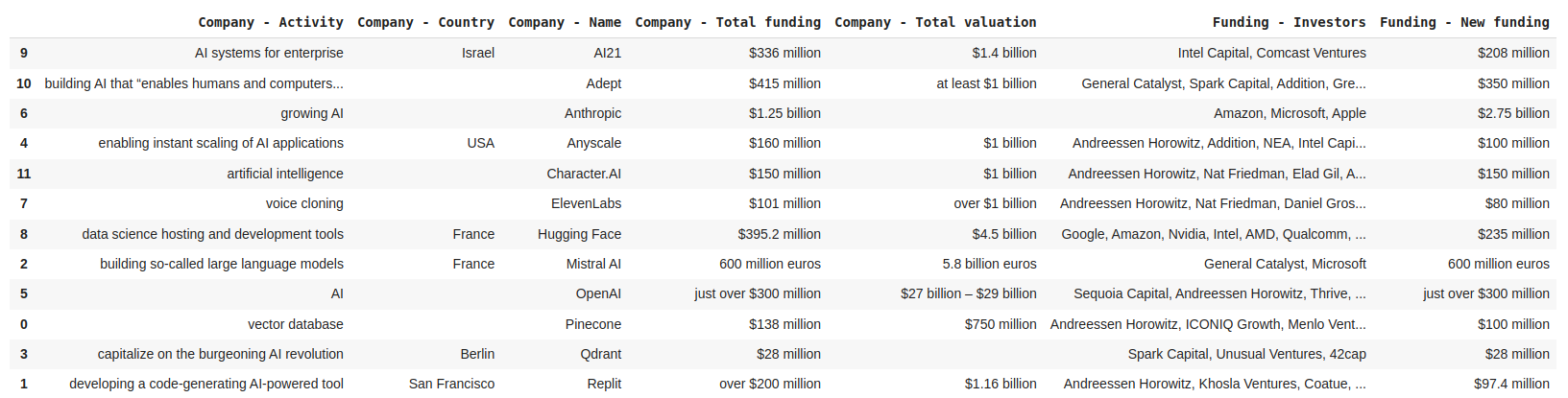Select the 'voice cloning' activity cell
Screen dimensions: 1568x398
pos(304,203)
